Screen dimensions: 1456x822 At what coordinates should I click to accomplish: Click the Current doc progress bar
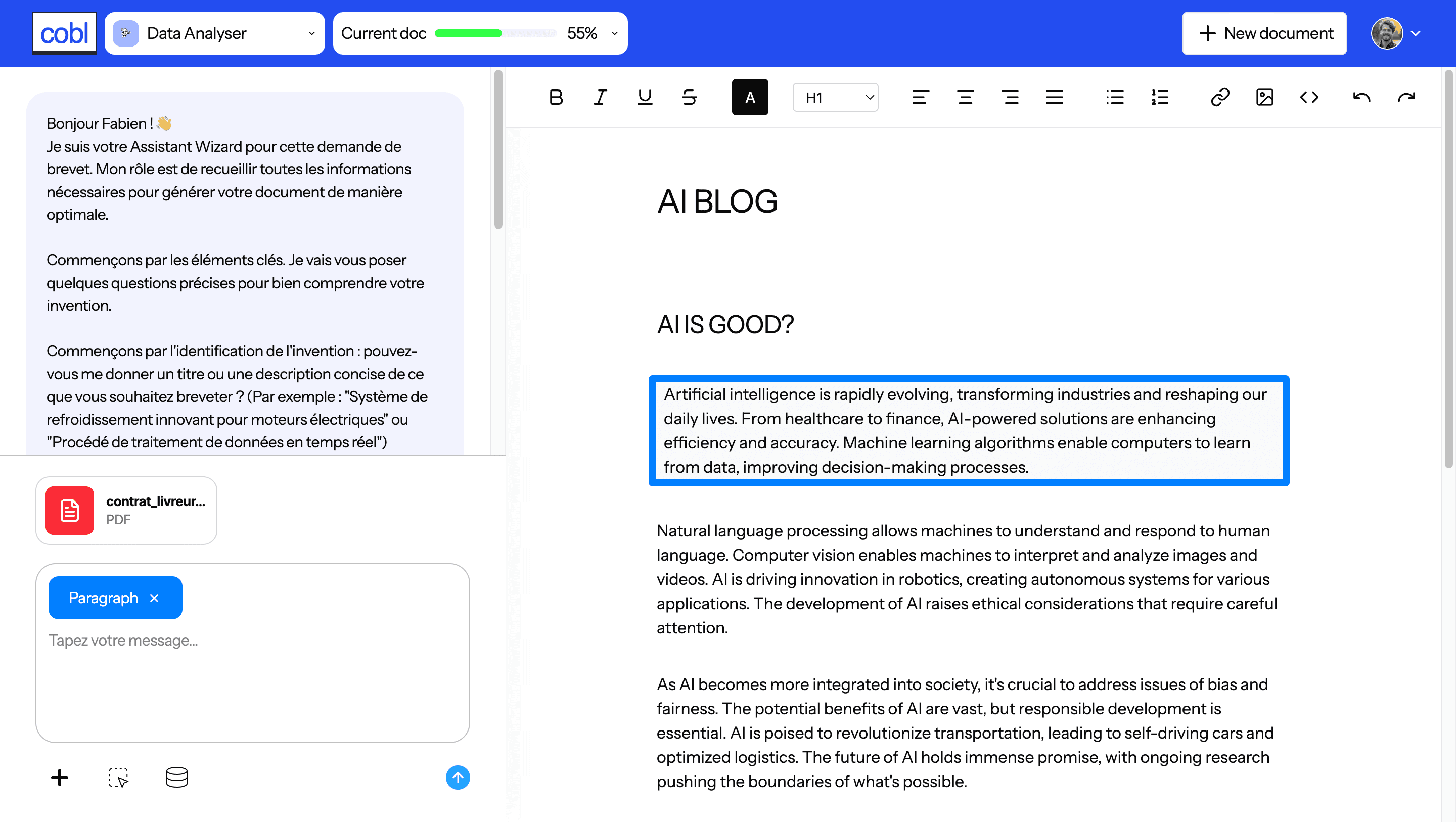[x=495, y=33]
